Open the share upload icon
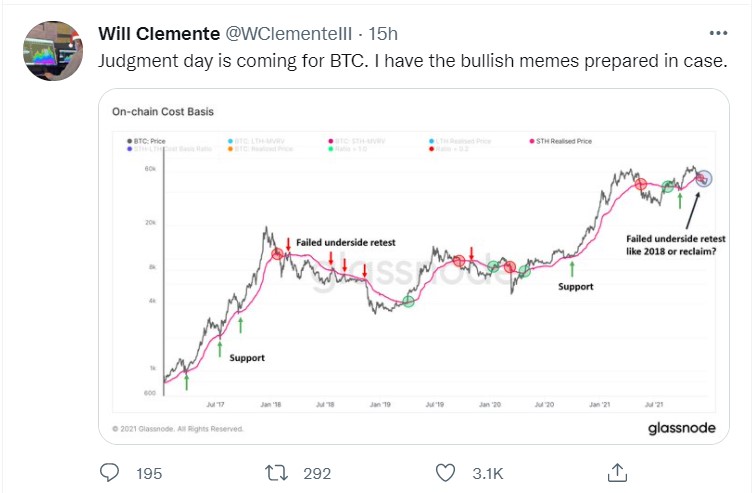753x493 pixels. [617, 472]
